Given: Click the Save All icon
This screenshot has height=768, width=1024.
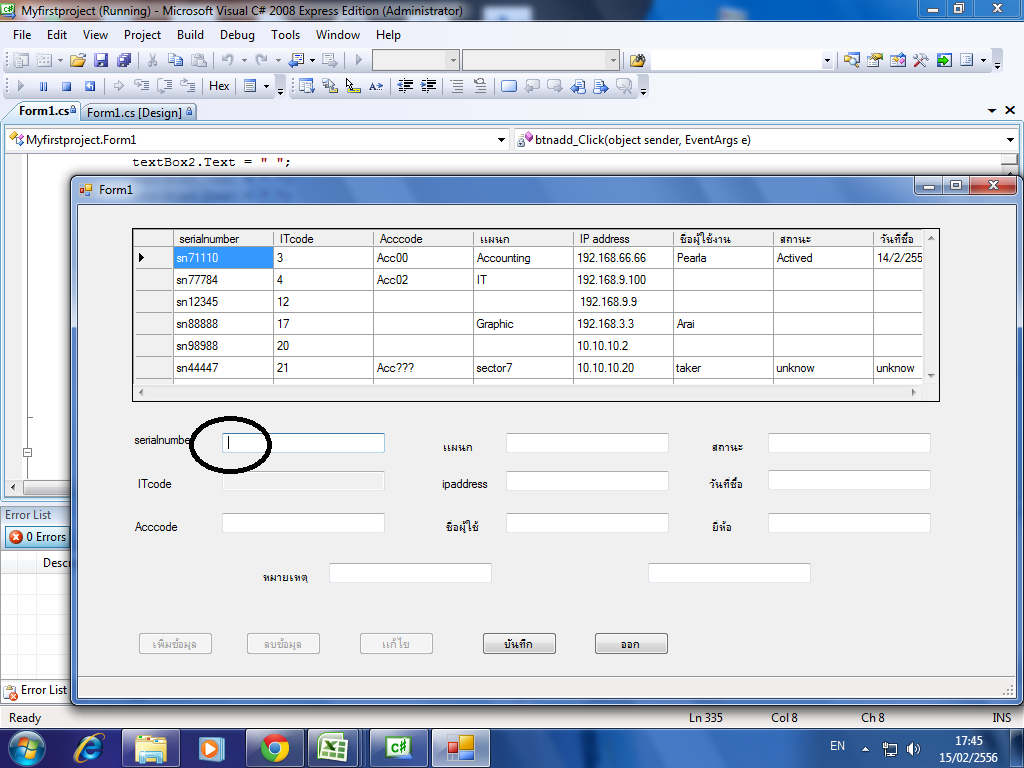Looking at the screenshot, I should [x=124, y=61].
